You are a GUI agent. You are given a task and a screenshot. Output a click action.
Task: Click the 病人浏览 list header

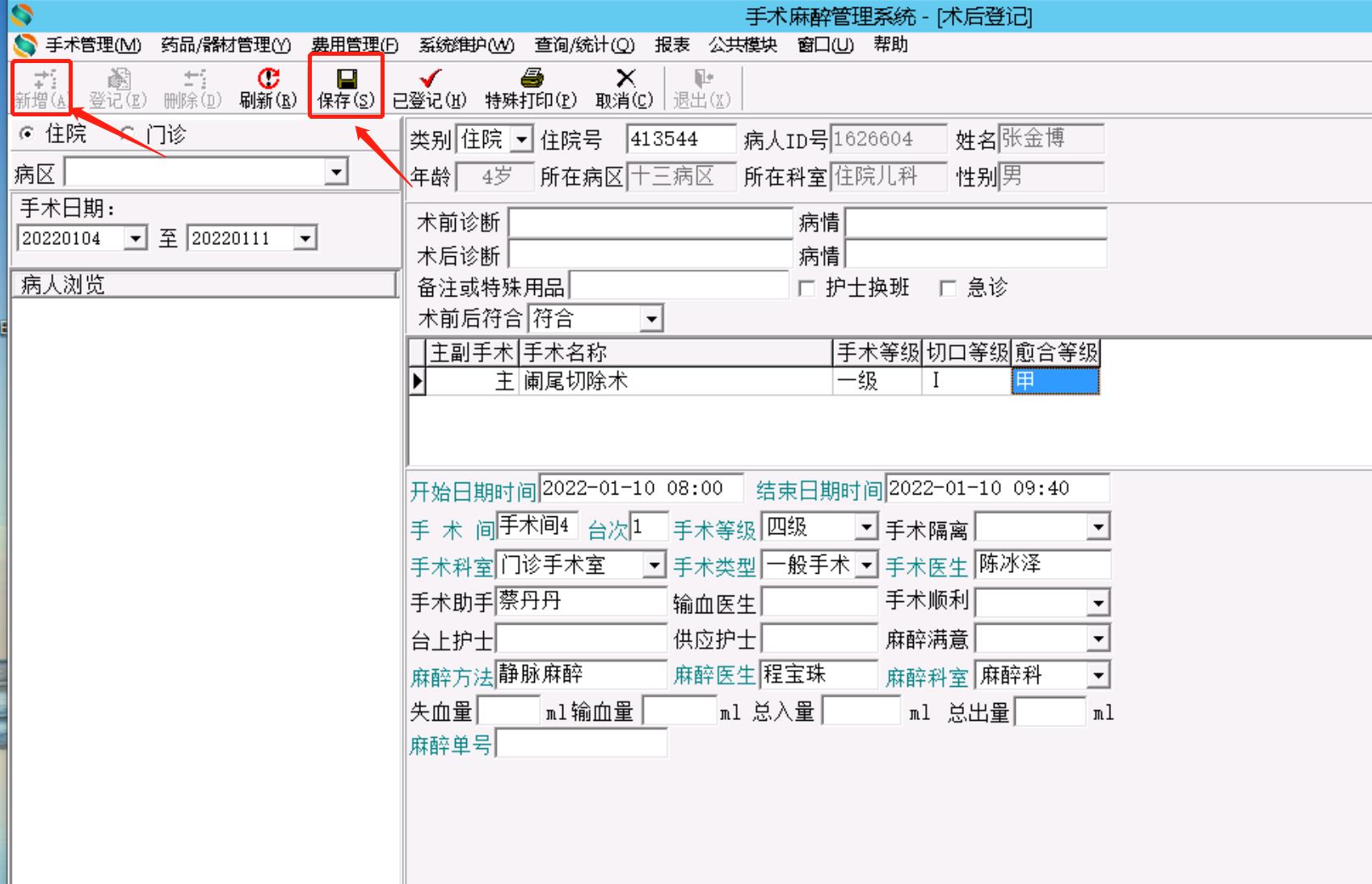click(x=204, y=284)
